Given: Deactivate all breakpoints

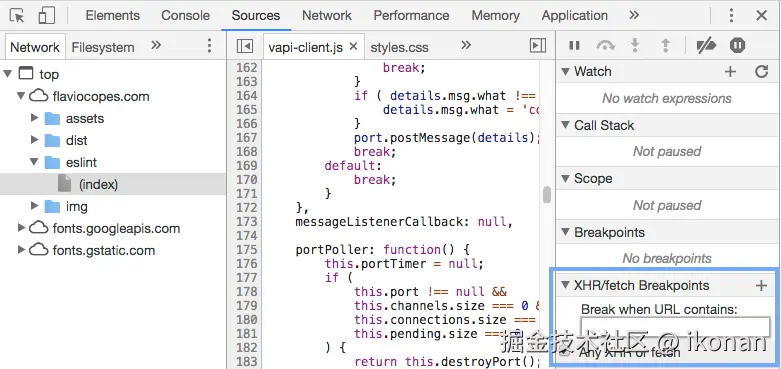Looking at the screenshot, I should coord(706,46).
